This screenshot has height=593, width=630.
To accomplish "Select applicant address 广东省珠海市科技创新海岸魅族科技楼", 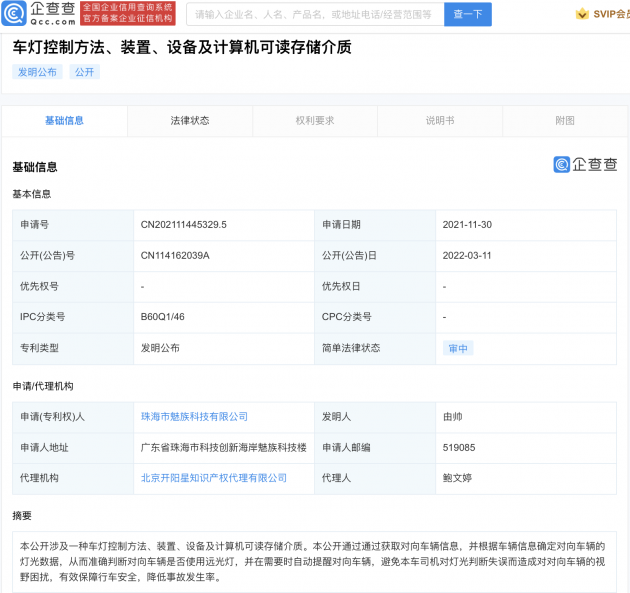I will (224, 448).
